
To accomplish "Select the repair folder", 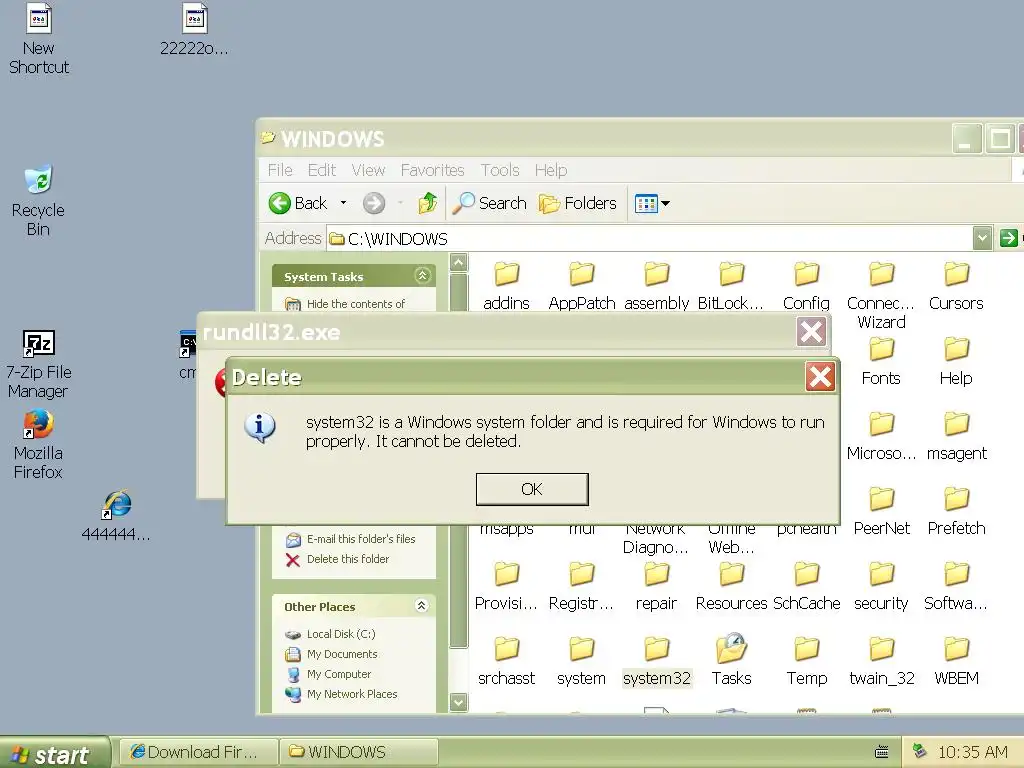I will click(x=656, y=587).
